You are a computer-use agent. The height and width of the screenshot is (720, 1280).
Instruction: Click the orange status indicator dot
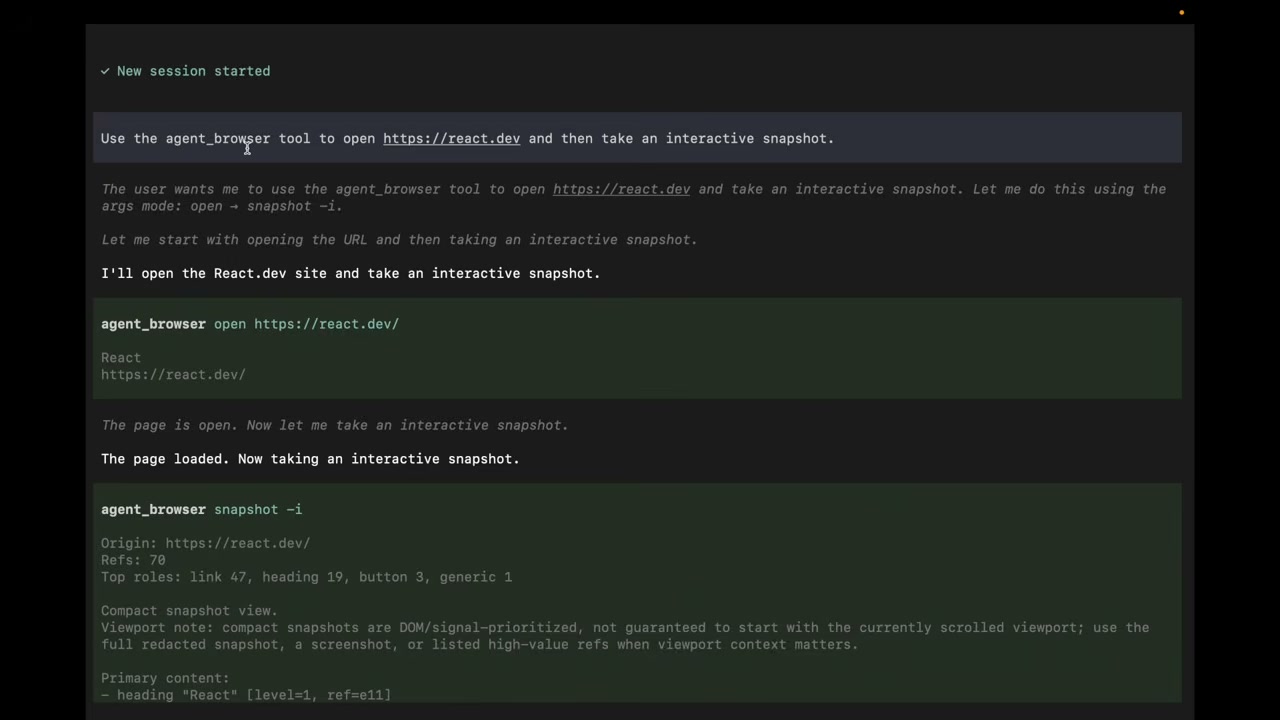[x=1181, y=12]
